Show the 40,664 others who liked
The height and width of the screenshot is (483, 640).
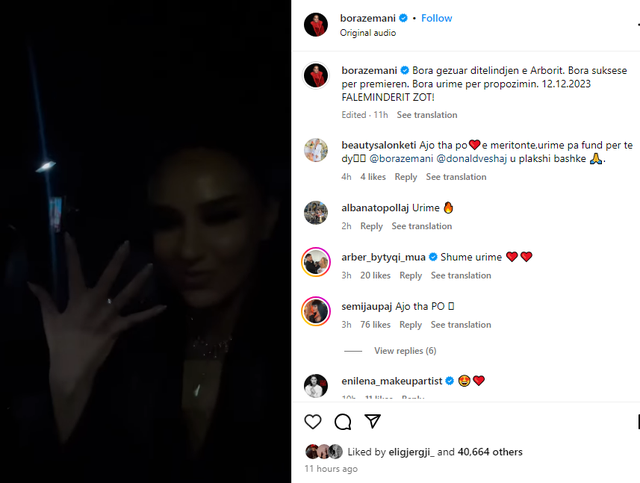[490, 452]
